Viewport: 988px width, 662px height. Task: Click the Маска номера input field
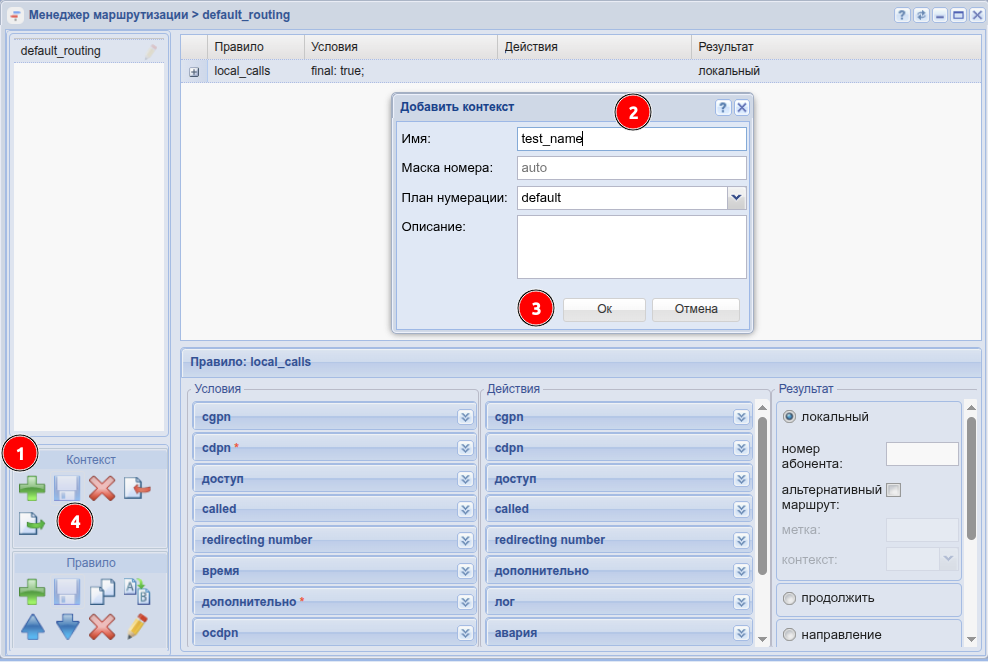click(x=631, y=168)
